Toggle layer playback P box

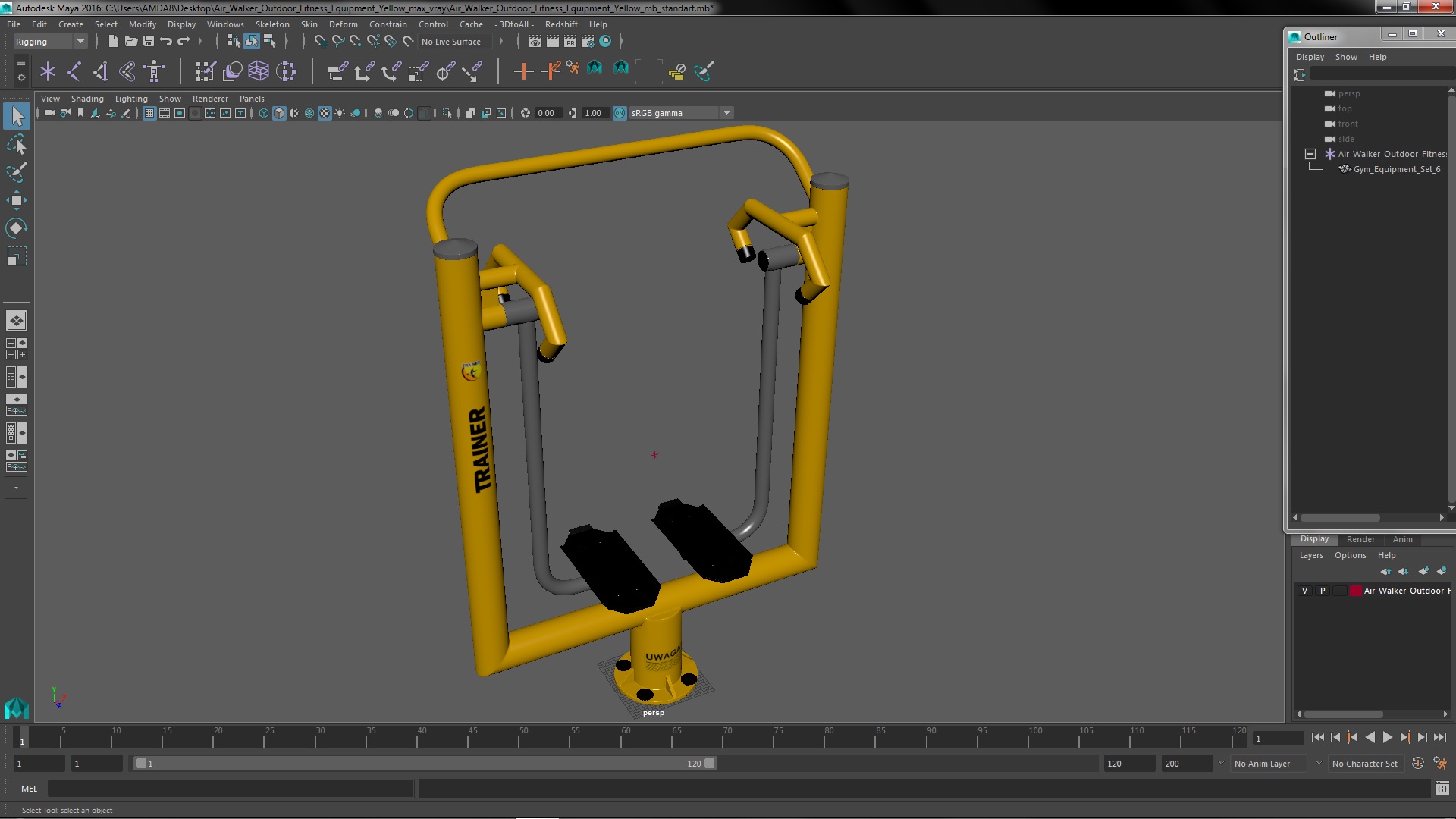coord(1323,591)
